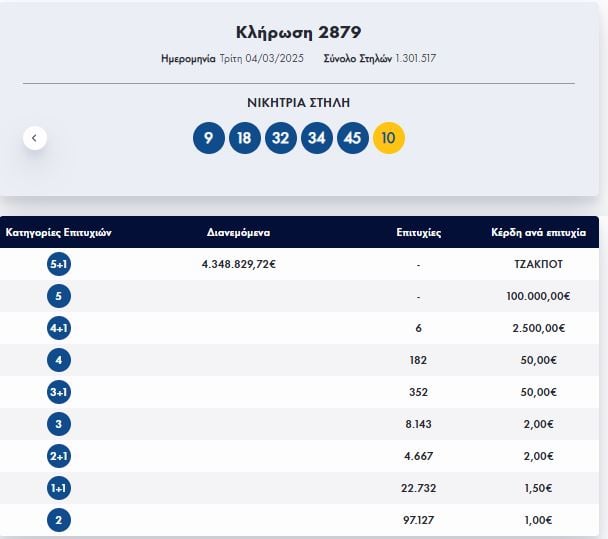The height and width of the screenshot is (539, 608).
Task: Click the Διανεμόμενα column header
Action: point(238,232)
